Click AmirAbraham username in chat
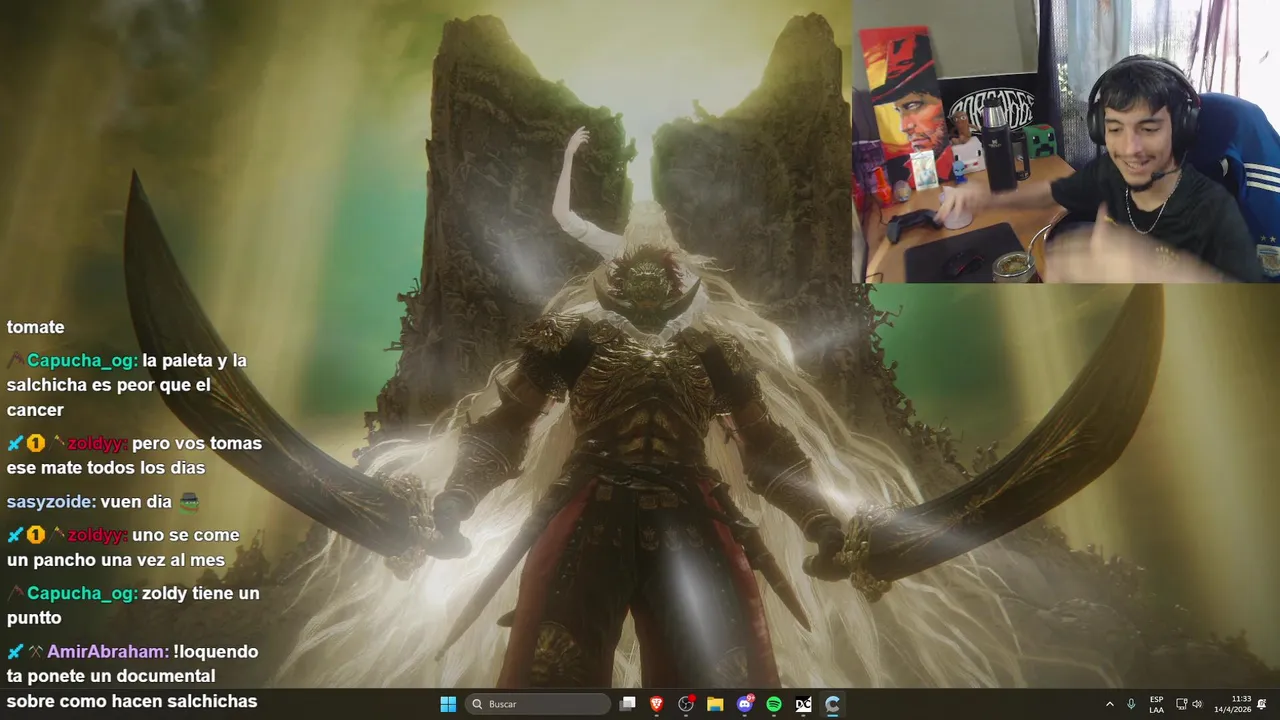Screen dimensions: 1280x720 click(108, 651)
